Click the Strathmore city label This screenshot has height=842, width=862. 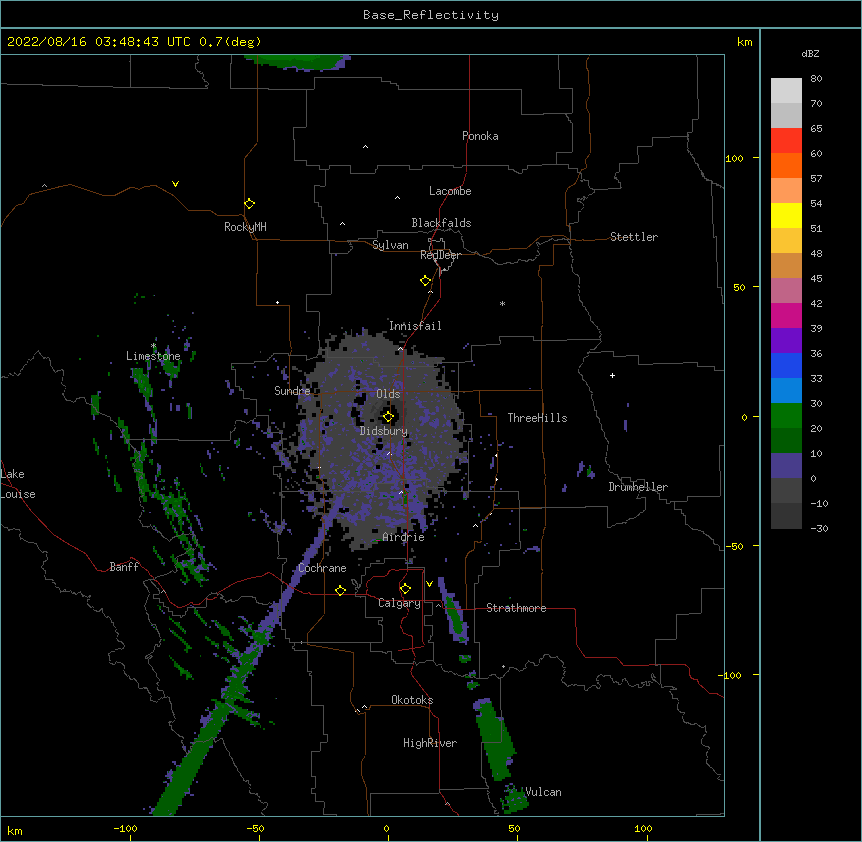[516, 608]
